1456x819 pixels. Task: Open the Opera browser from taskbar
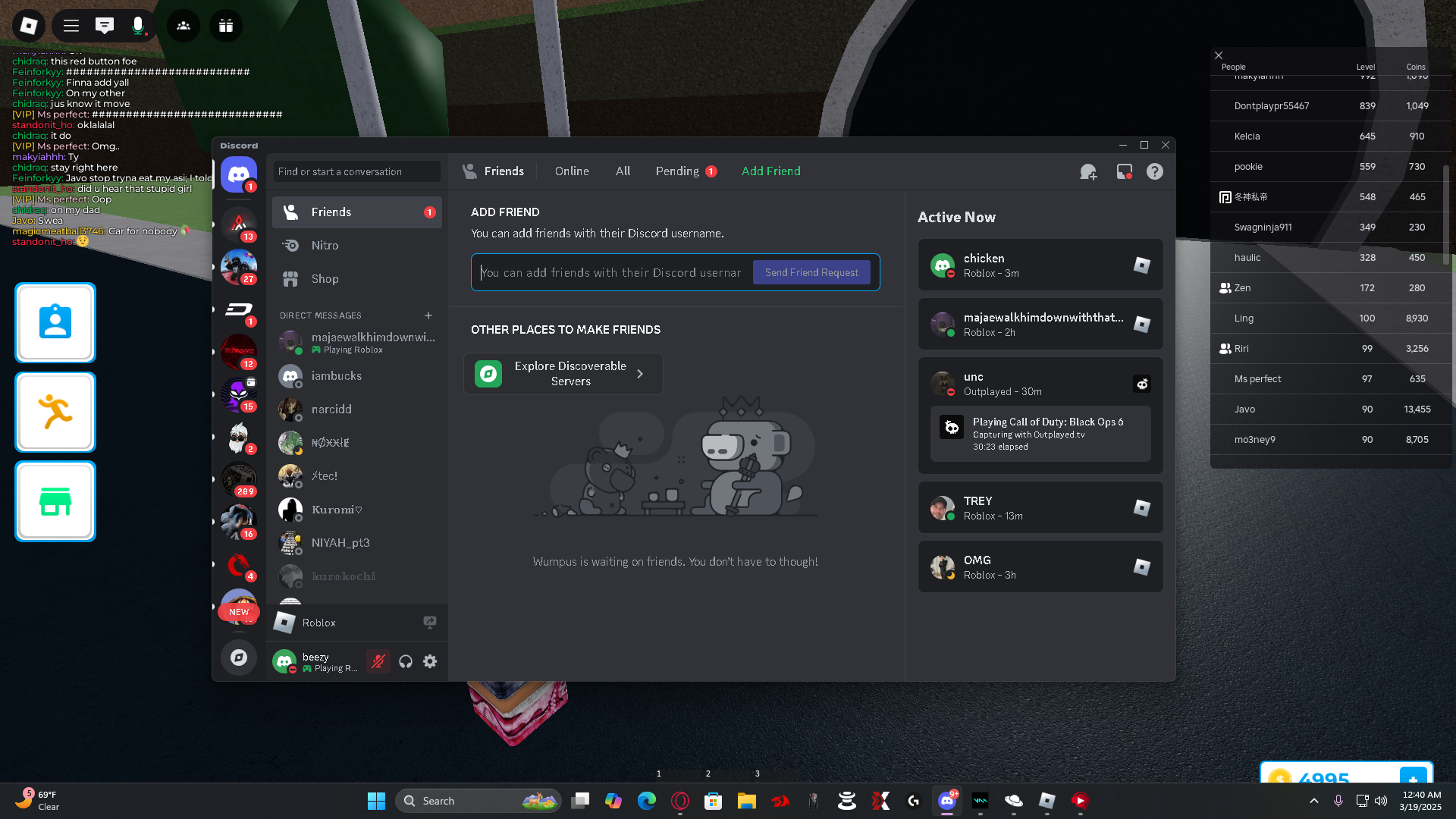[680, 801]
